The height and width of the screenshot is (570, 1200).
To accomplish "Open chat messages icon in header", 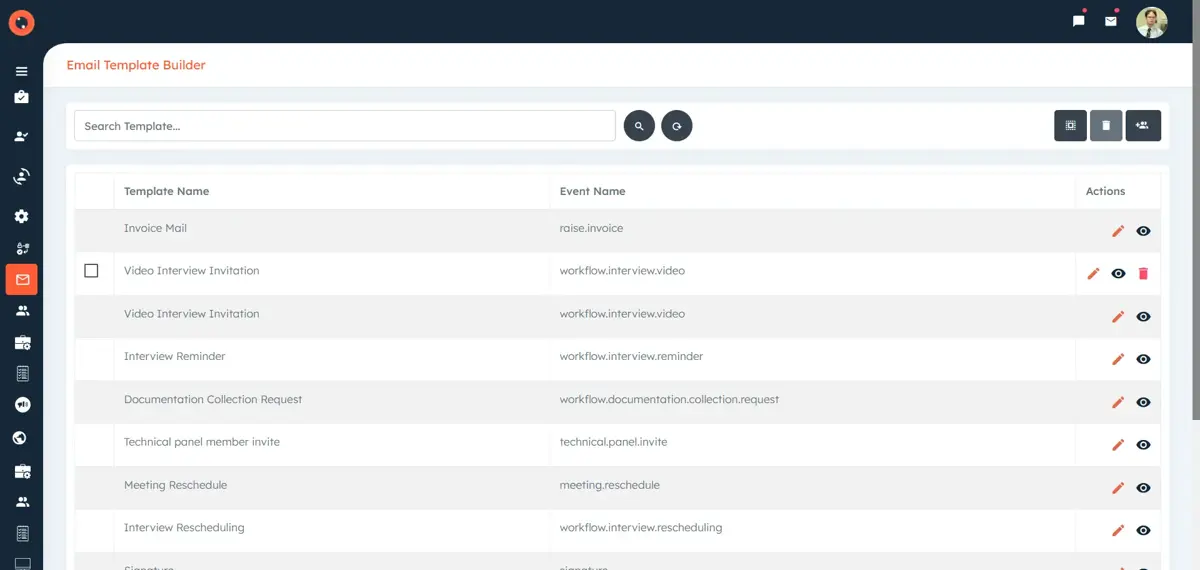I will (x=1079, y=21).
